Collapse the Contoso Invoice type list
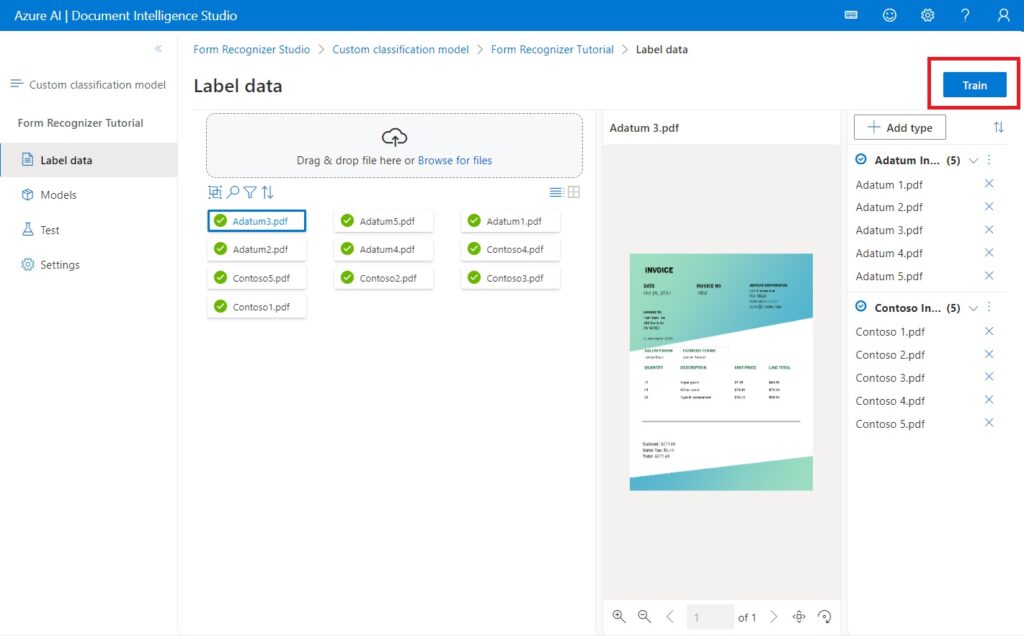 coord(973,308)
